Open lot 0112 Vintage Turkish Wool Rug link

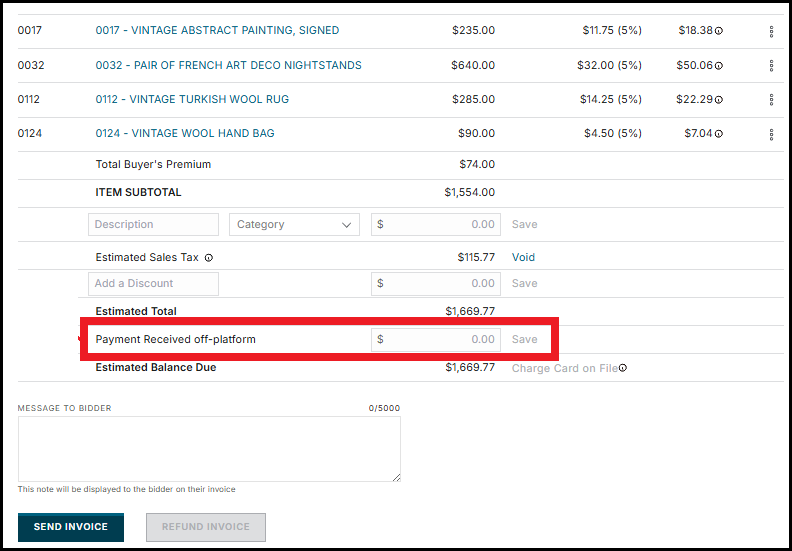click(192, 99)
